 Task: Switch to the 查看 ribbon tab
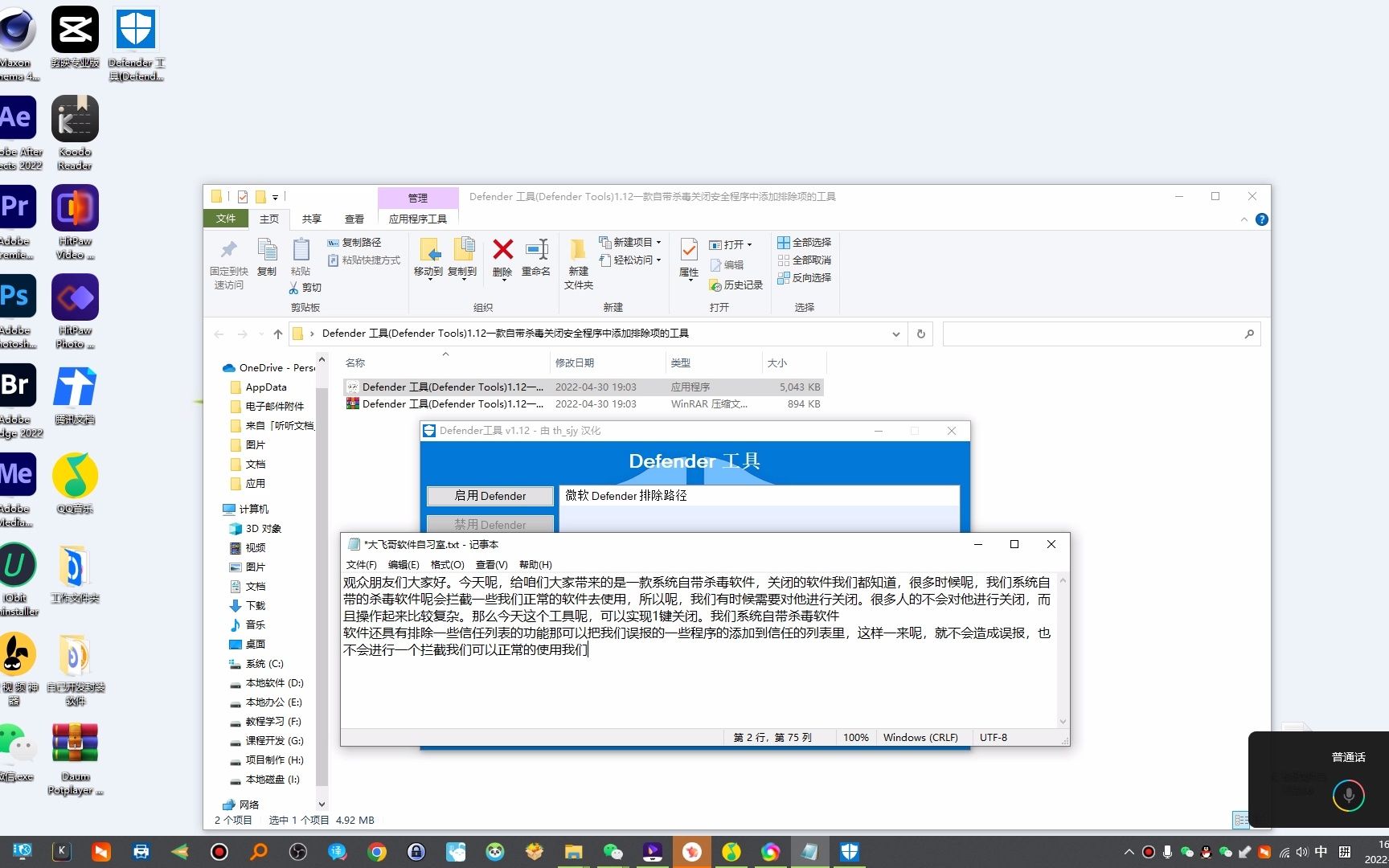pos(354,219)
